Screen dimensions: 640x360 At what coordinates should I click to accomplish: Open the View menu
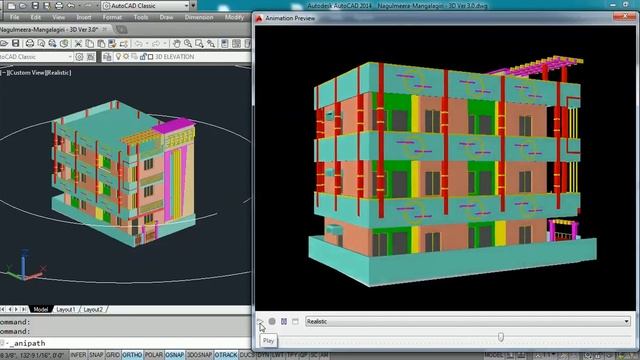pyautogui.click(x=58, y=17)
